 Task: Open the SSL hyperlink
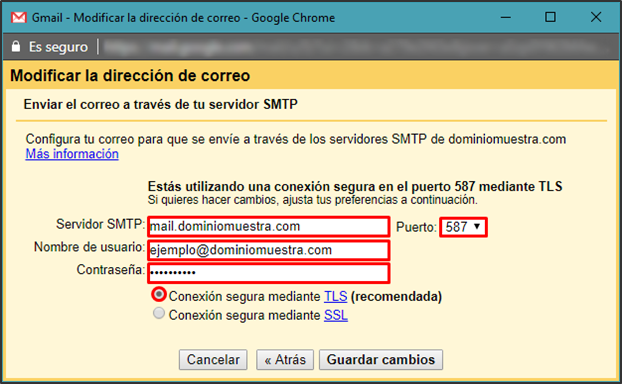pos(336,315)
